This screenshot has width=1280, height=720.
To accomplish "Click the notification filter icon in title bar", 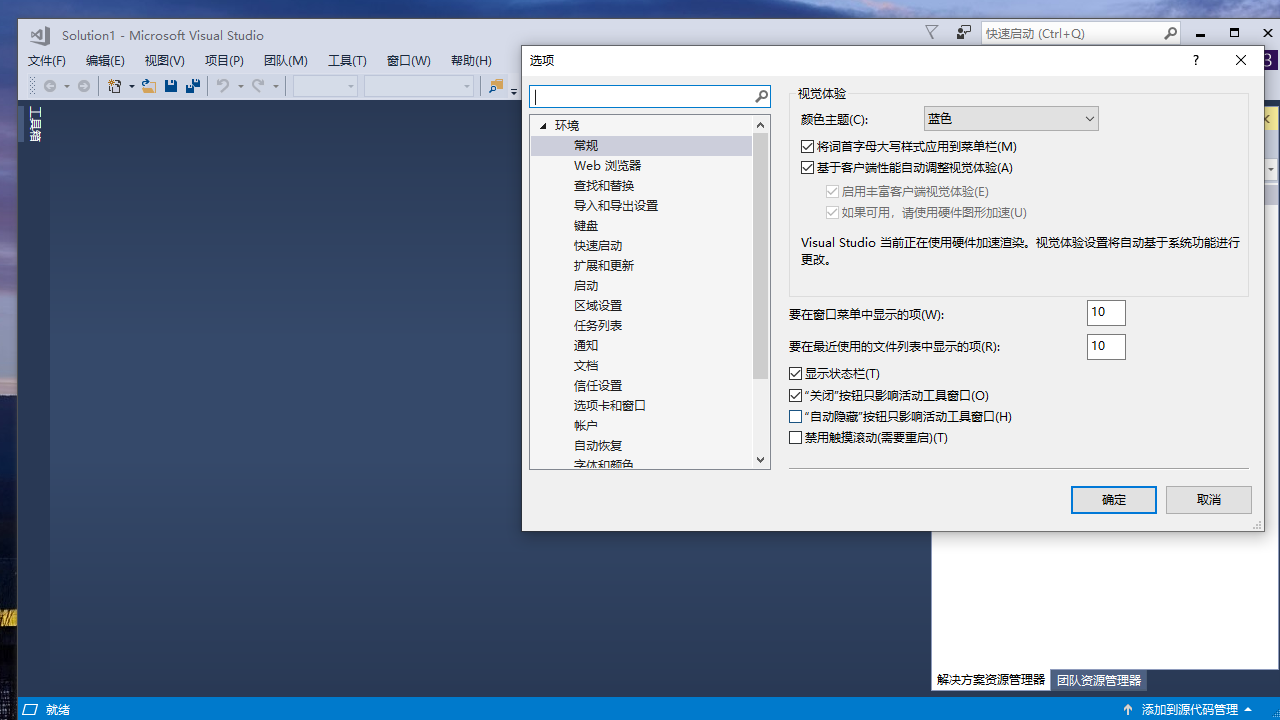I will pyautogui.click(x=931, y=32).
